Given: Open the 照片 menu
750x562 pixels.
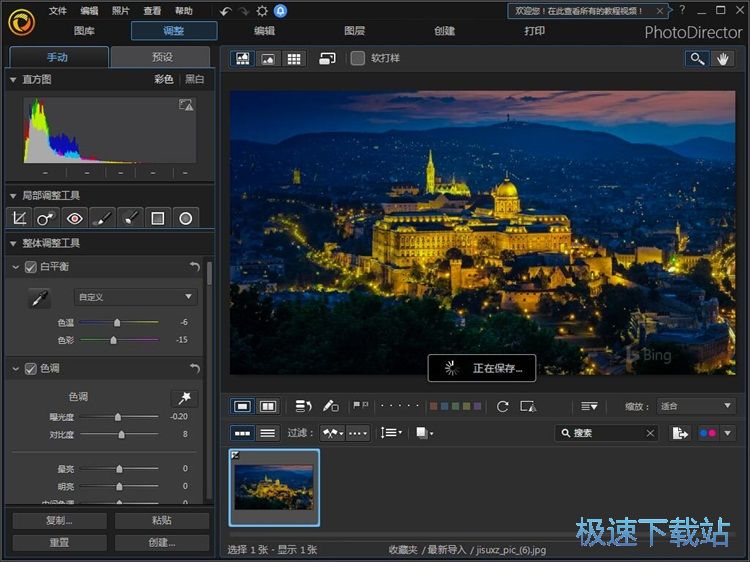Looking at the screenshot, I should coord(121,11).
